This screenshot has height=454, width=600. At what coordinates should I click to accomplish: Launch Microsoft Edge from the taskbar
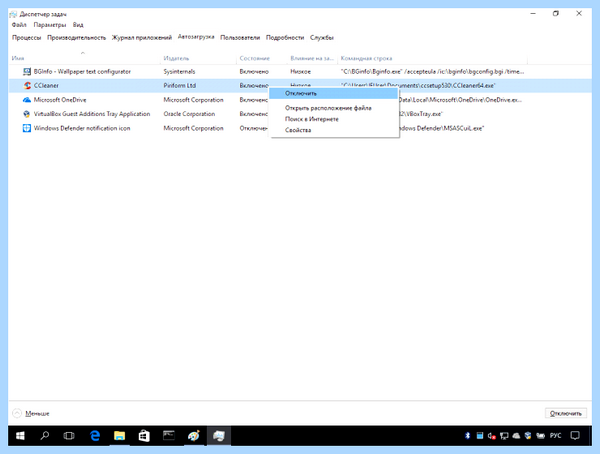[95, 436]
